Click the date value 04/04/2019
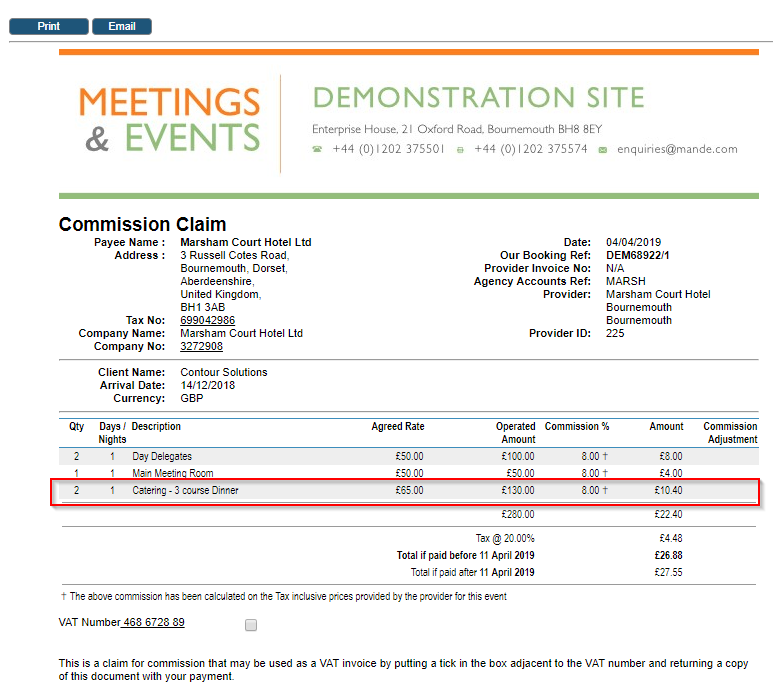The image size is (773, 683). tap(633, 242)
